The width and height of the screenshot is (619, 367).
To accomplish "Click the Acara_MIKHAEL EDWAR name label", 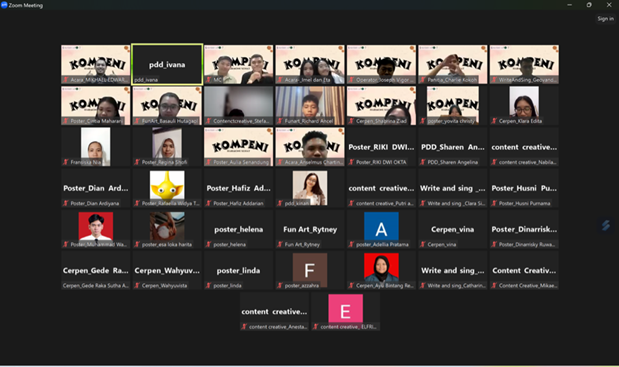I will point(99,80).
